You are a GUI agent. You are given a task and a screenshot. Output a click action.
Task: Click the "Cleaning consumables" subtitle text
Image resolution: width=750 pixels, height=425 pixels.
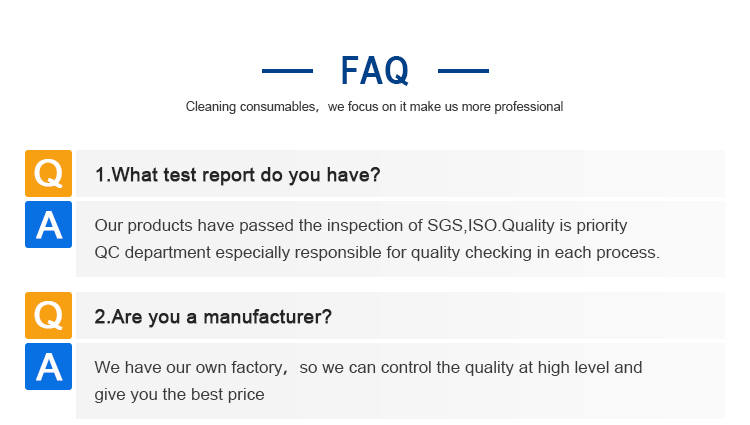(251, 107)
